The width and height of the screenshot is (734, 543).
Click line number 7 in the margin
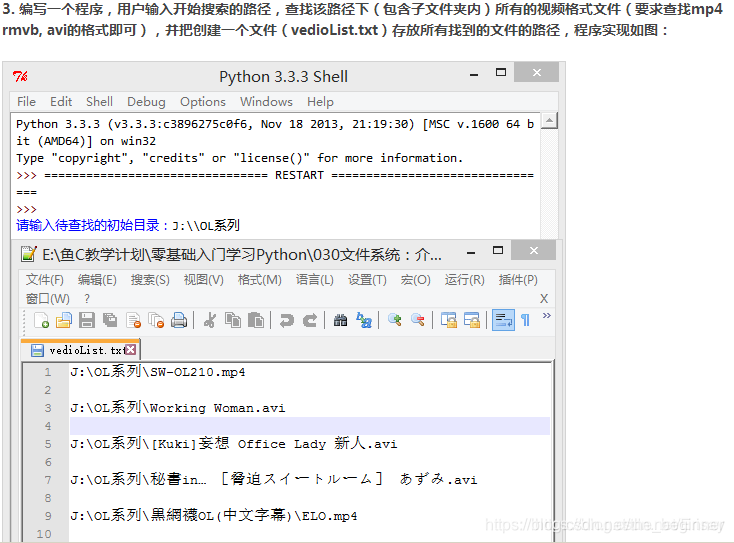tap(48, 480)
